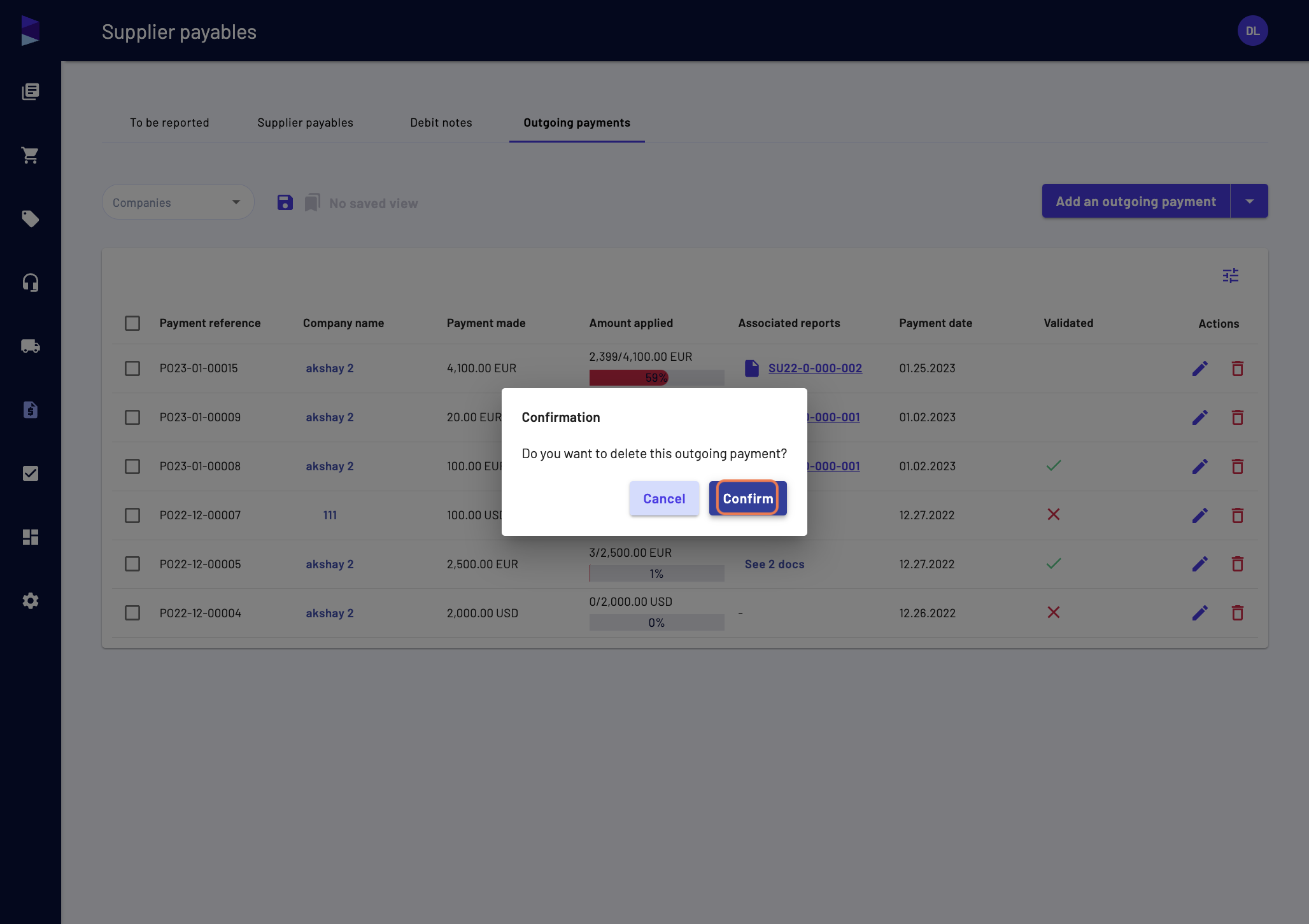Open the shopping cart sidebar icon
This screenshot has height=924, width=1309.
point(31,155)
